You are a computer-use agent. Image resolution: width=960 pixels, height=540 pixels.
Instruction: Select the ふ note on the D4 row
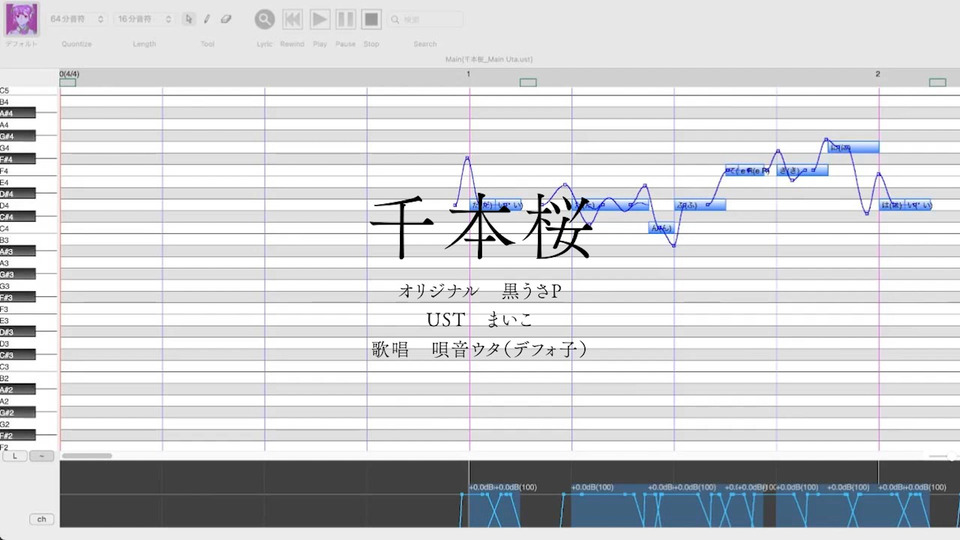[700, 205]
